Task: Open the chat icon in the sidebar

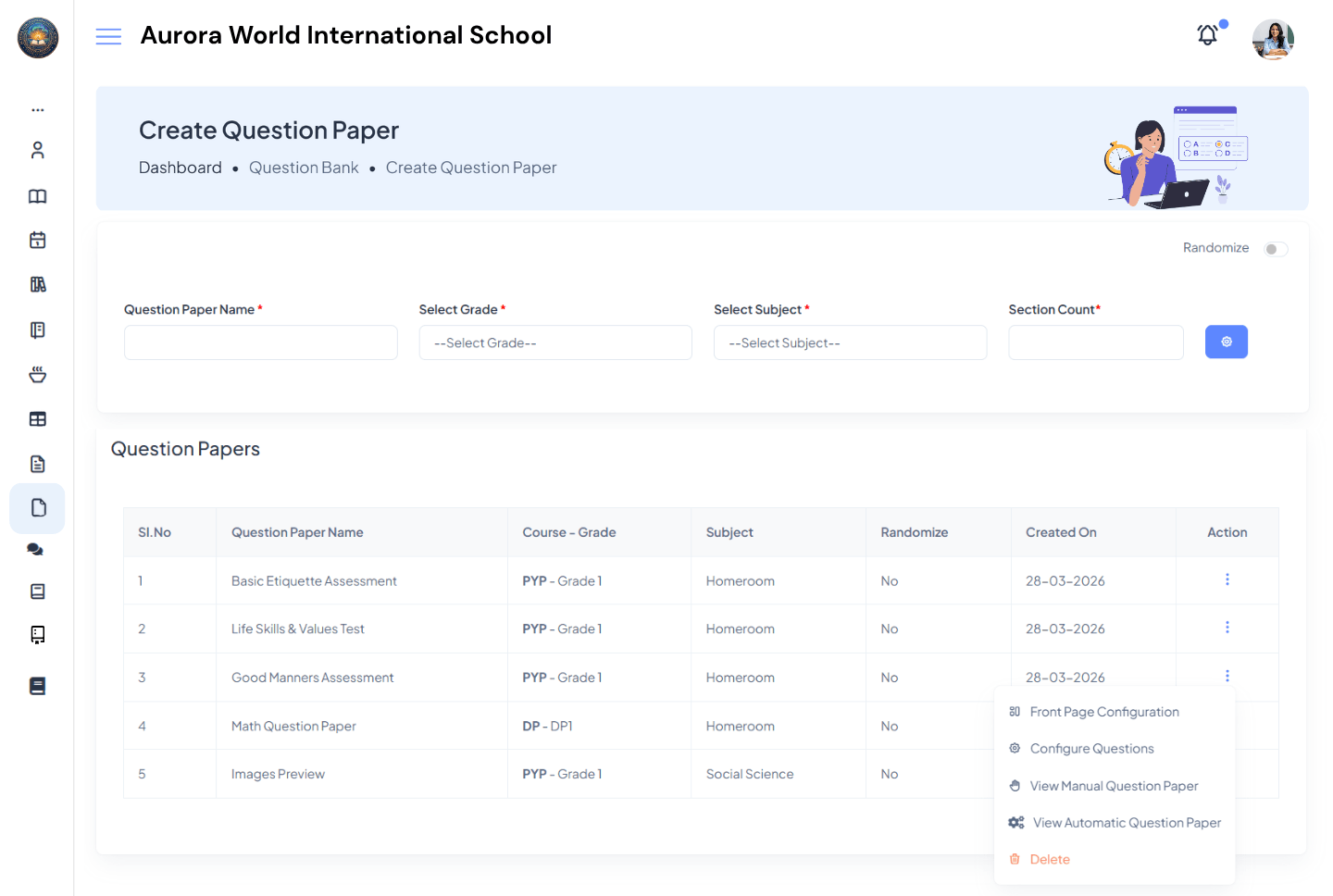Action: click(x=37, y=549)
